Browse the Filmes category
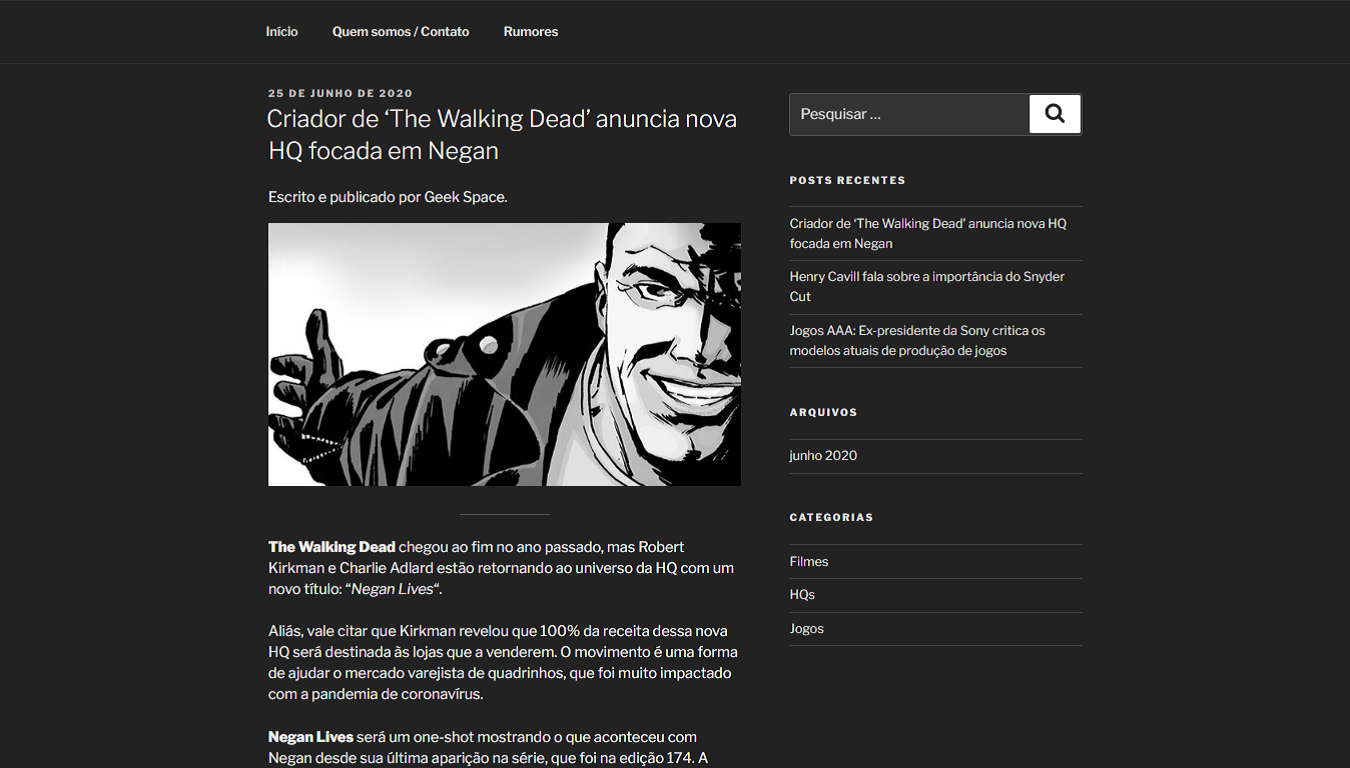Screen dimensions: 1350x768 809,562
